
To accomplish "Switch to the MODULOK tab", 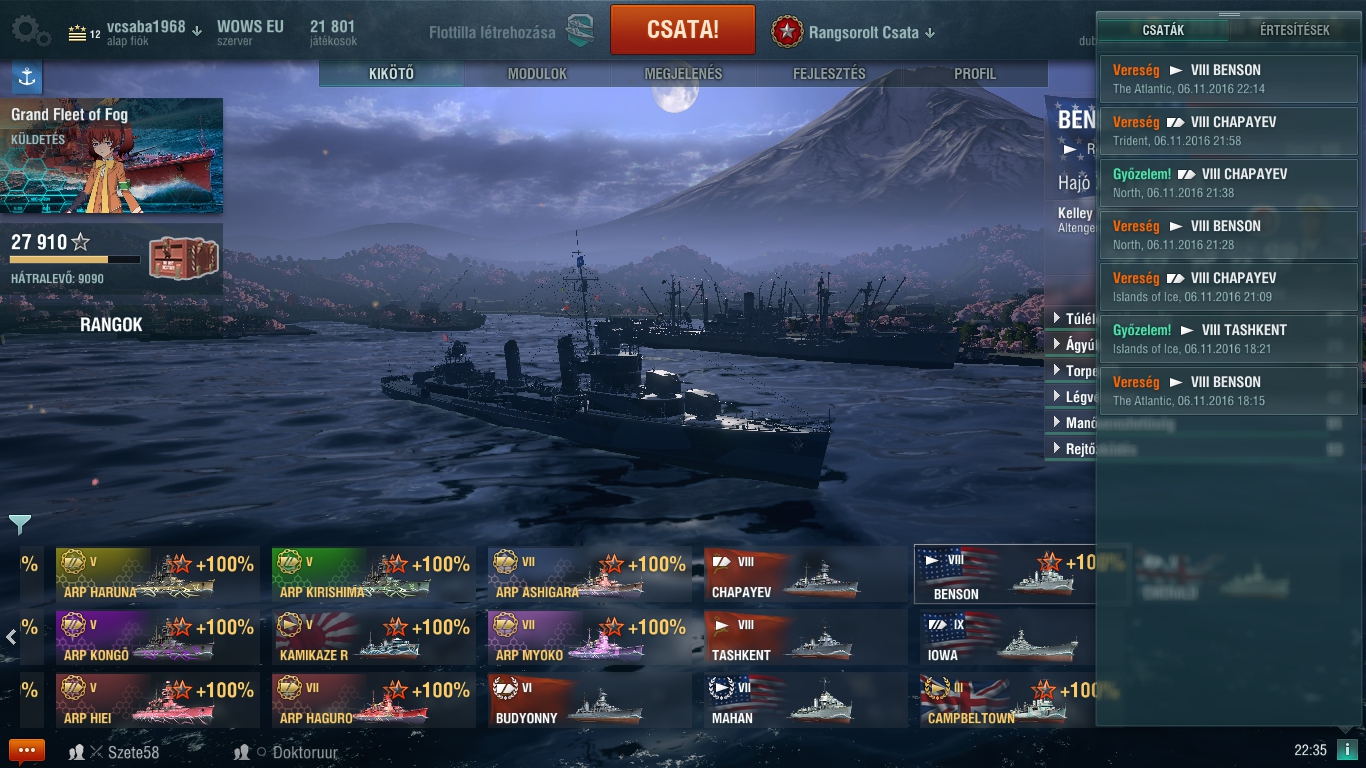I will [537, 74].
